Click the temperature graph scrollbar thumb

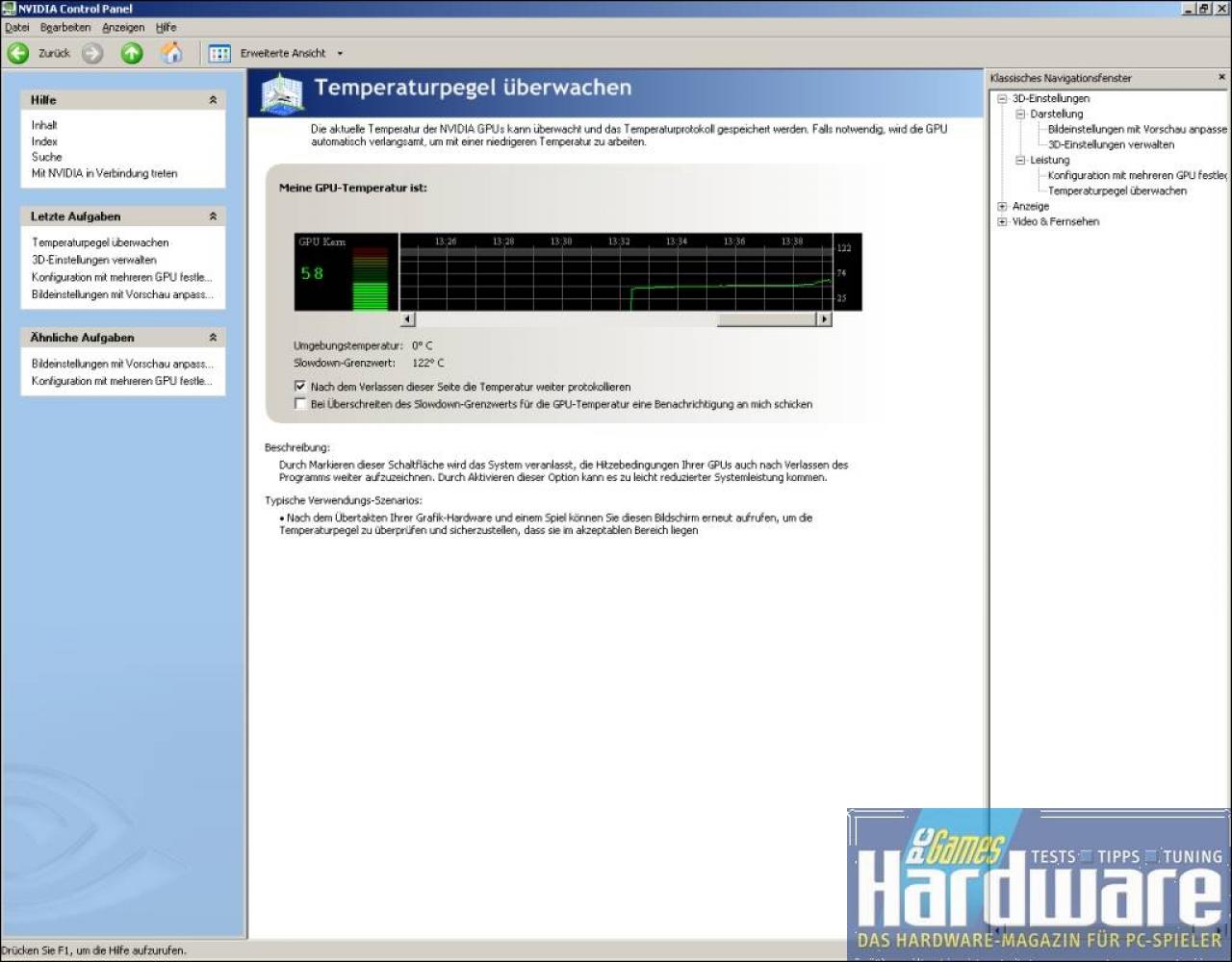[x=766, y=319]
